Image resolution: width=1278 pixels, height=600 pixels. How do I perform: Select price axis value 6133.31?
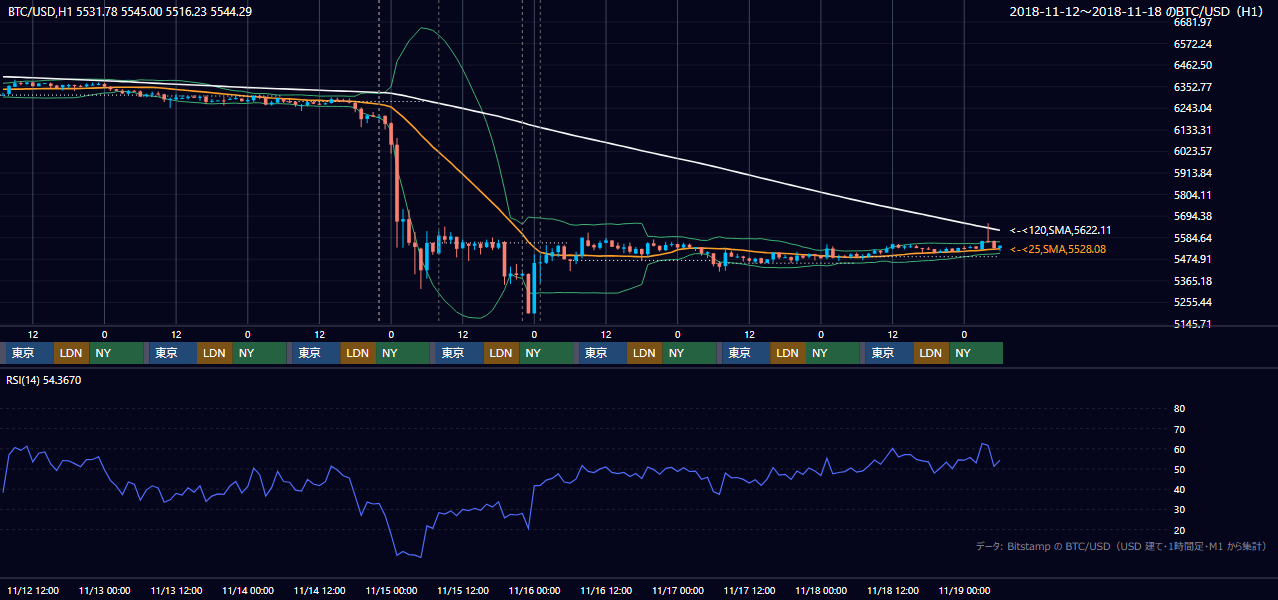click(x=1193, y=130)
